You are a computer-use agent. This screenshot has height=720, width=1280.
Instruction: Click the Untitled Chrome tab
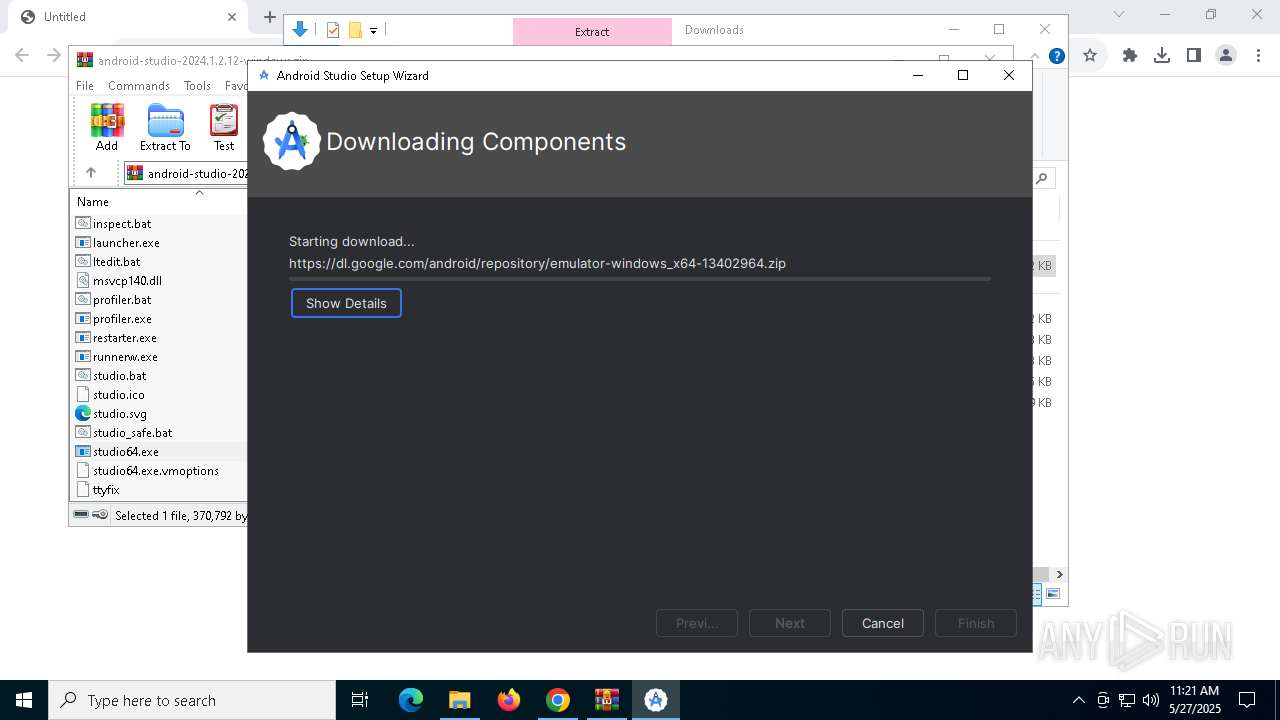128,17
